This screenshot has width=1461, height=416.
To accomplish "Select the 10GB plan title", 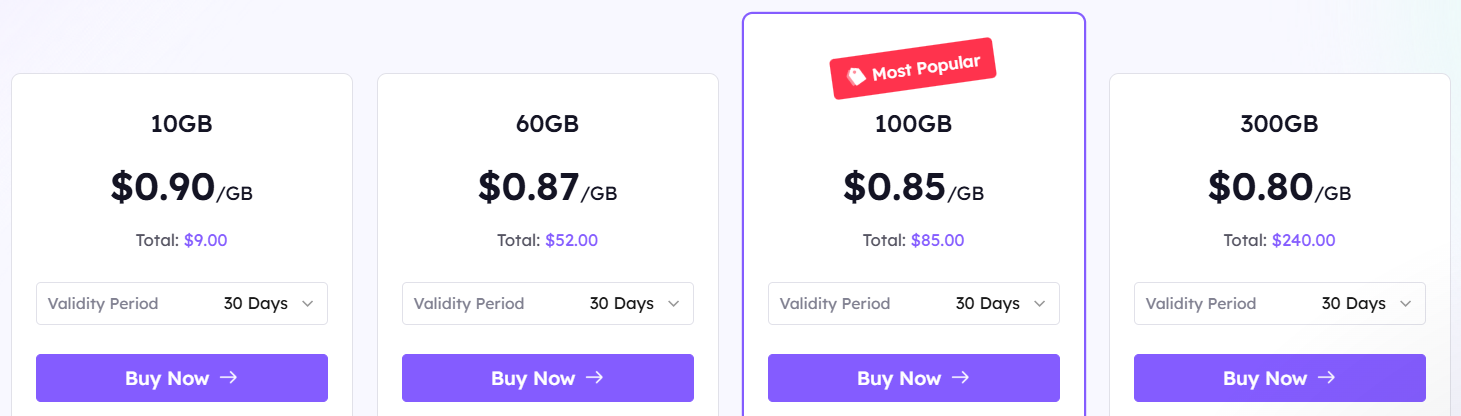I will 182,124.
